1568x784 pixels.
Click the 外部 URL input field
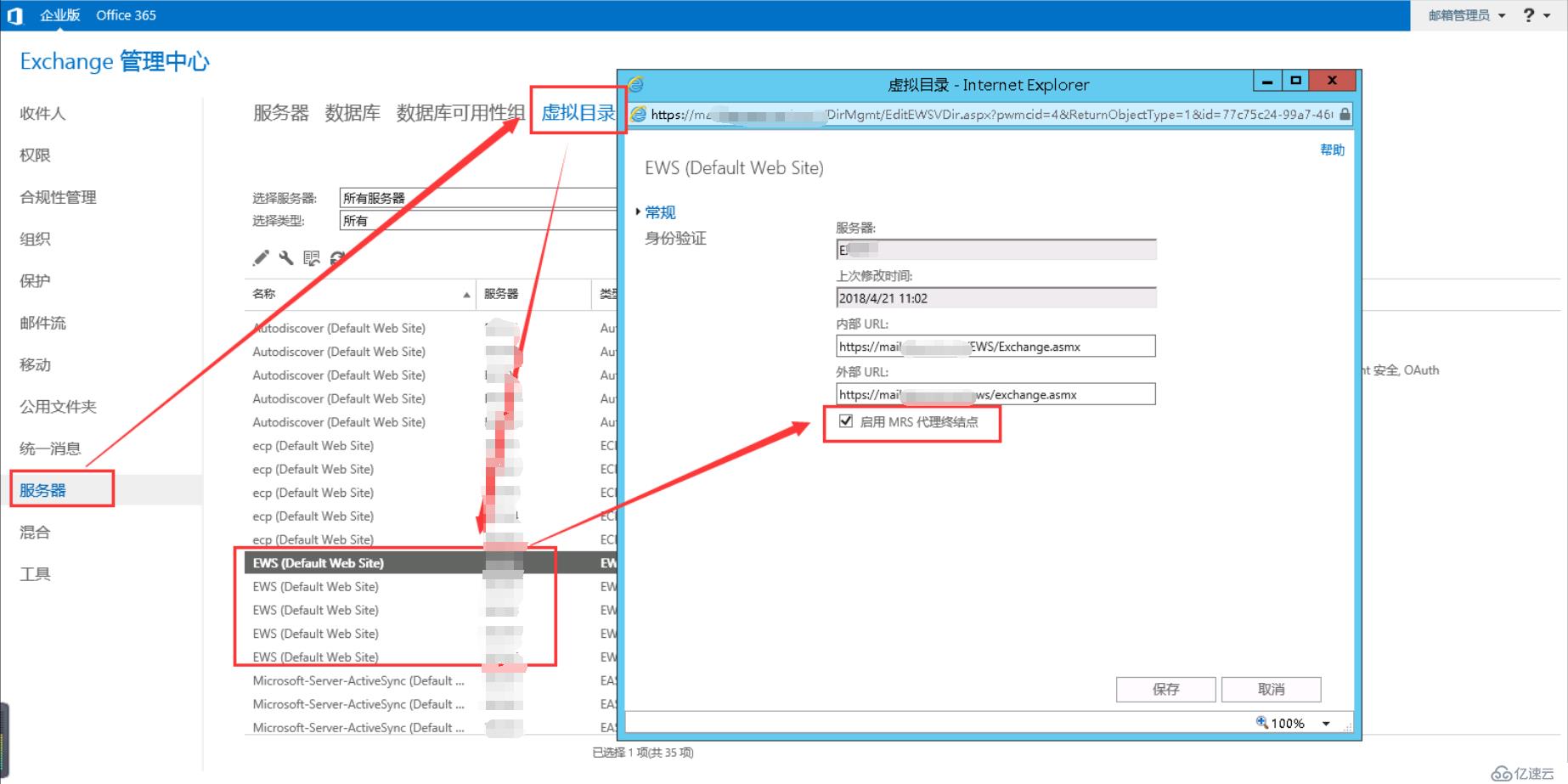996,394
